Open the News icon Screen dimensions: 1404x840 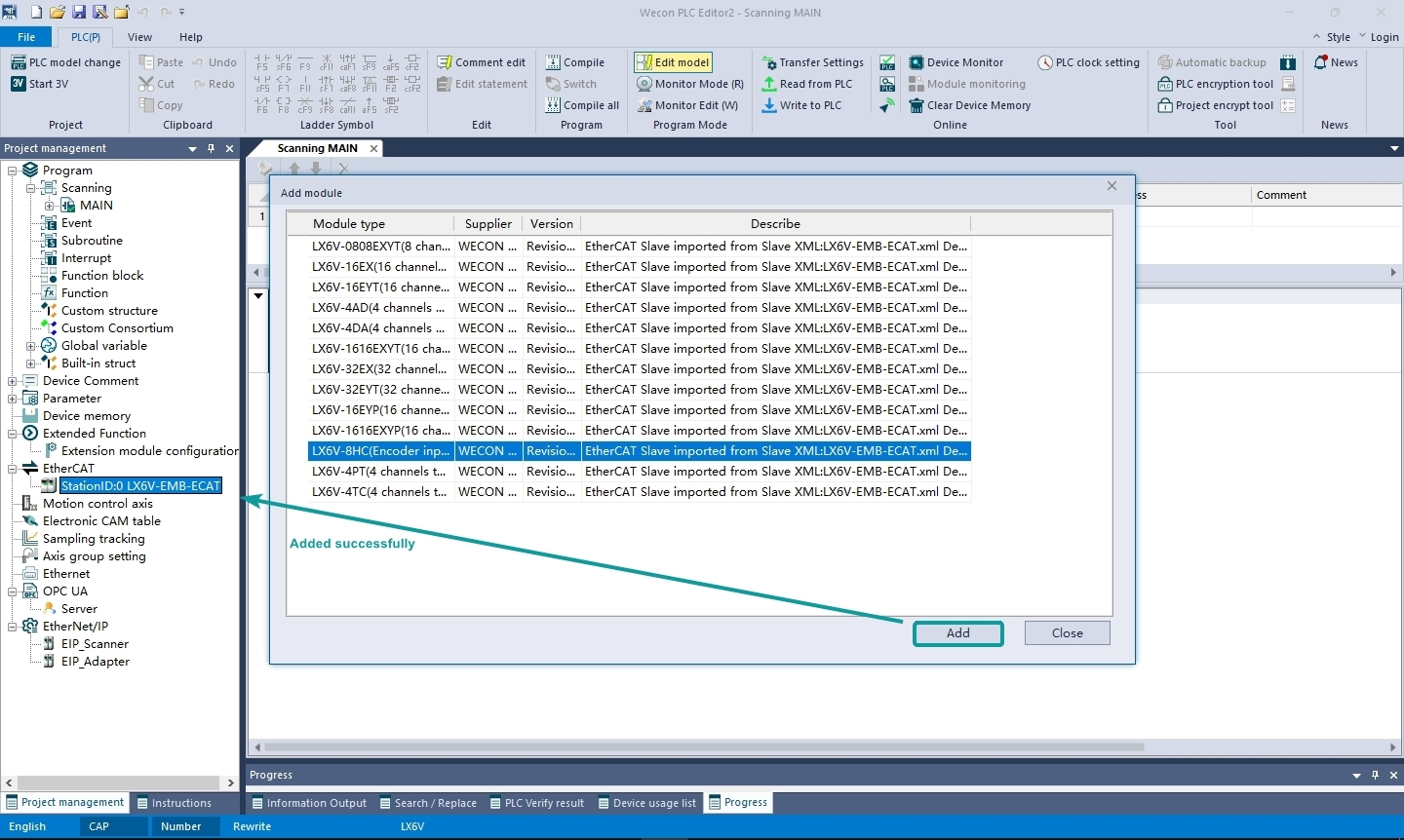tap(1320, 62)
